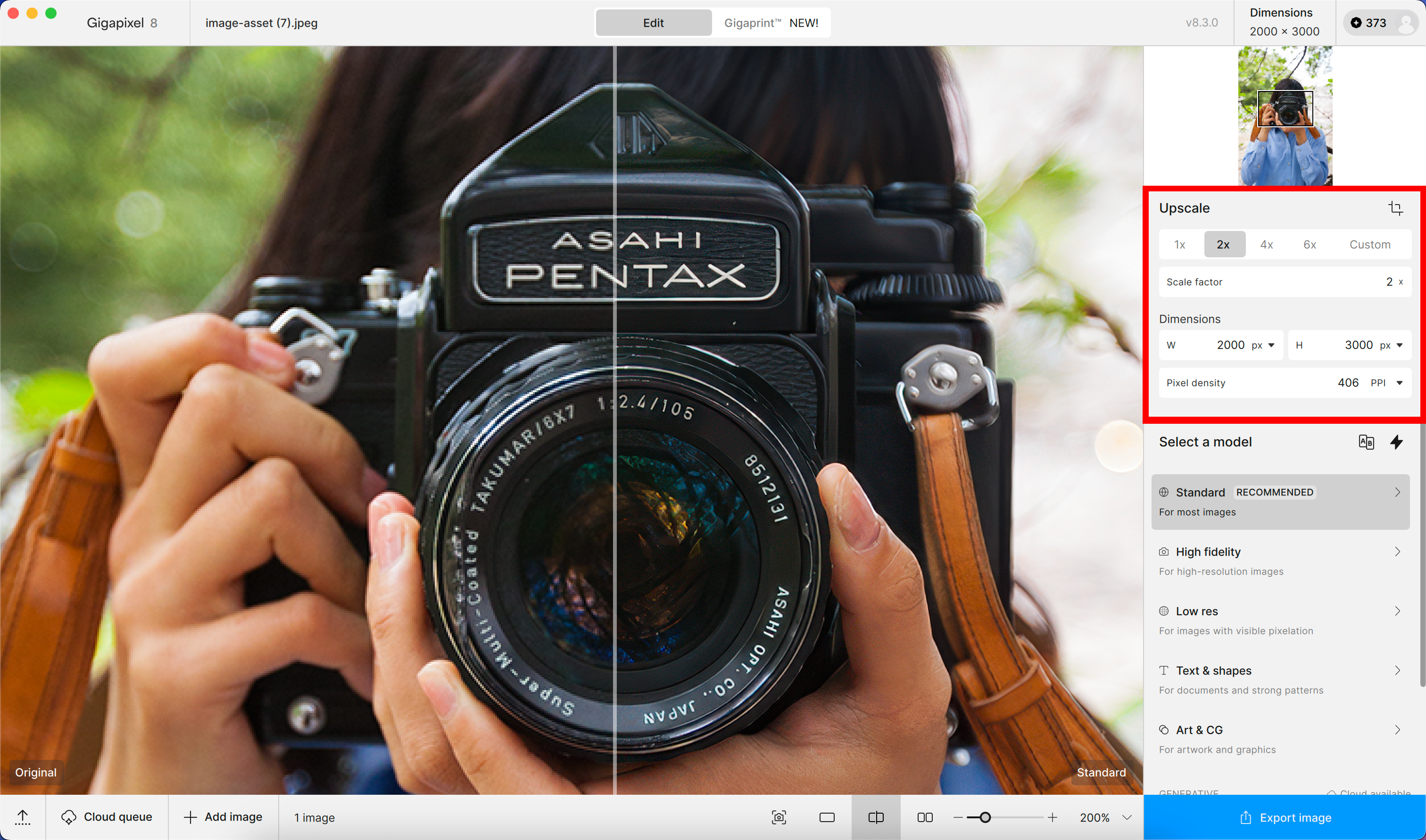Click the A/B model comparison icon
This screenshot has height=840, width=1426.
pyautogui.click(x=1366, y=442)
